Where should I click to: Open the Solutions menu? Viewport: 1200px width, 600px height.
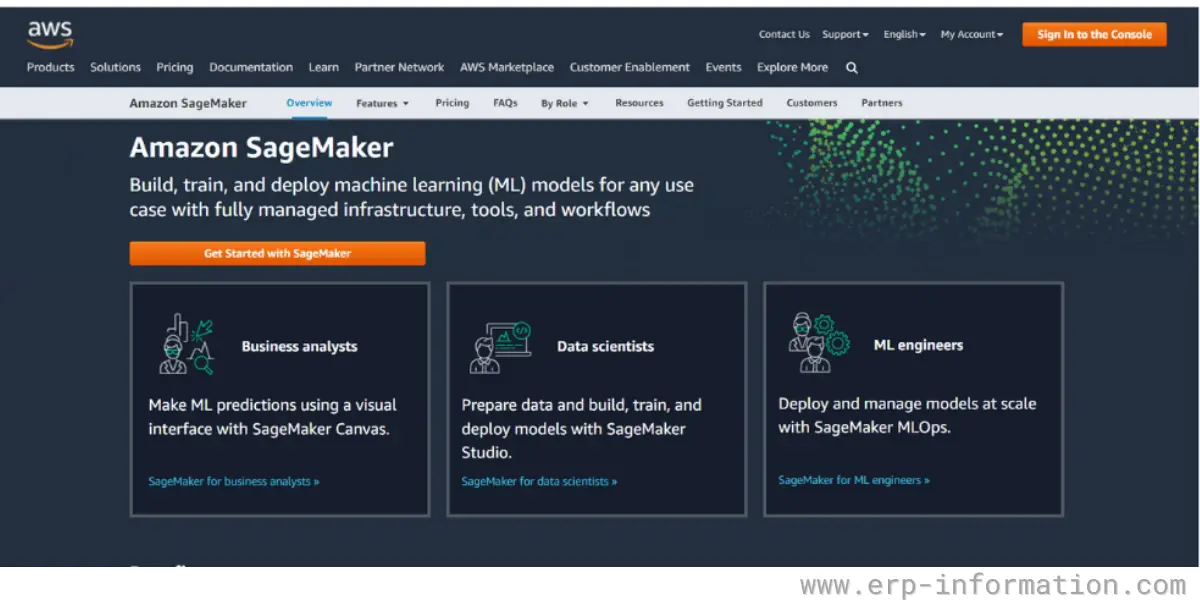pos(115,67)
